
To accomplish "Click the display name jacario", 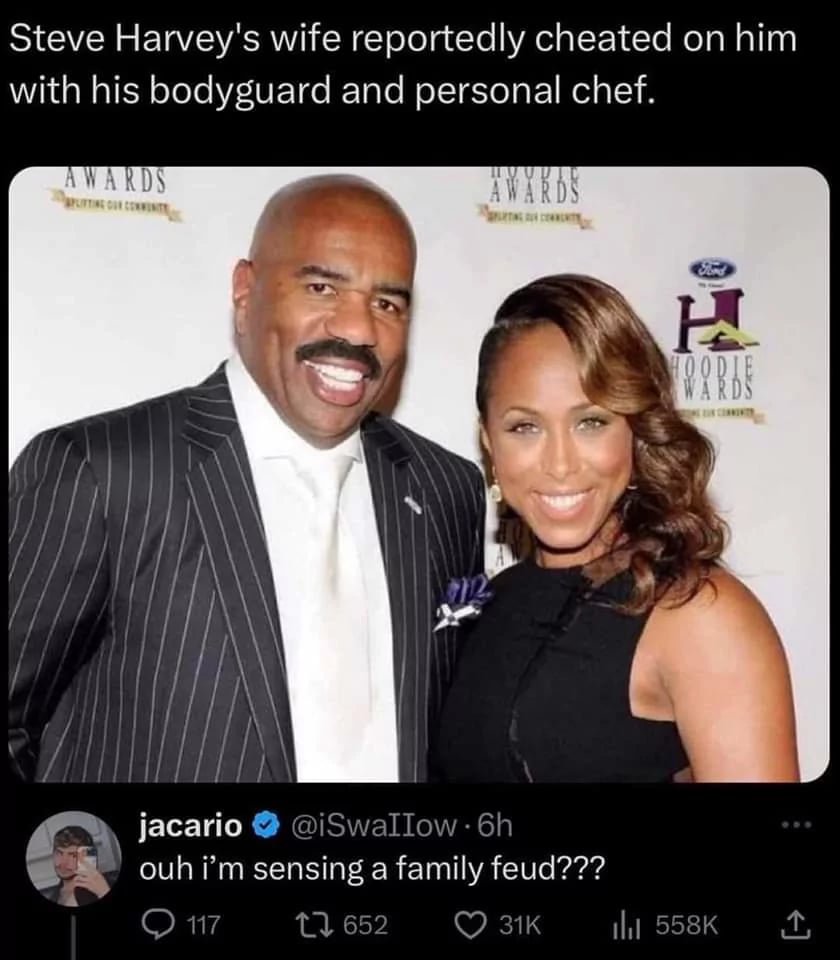I will click(191, 827).
